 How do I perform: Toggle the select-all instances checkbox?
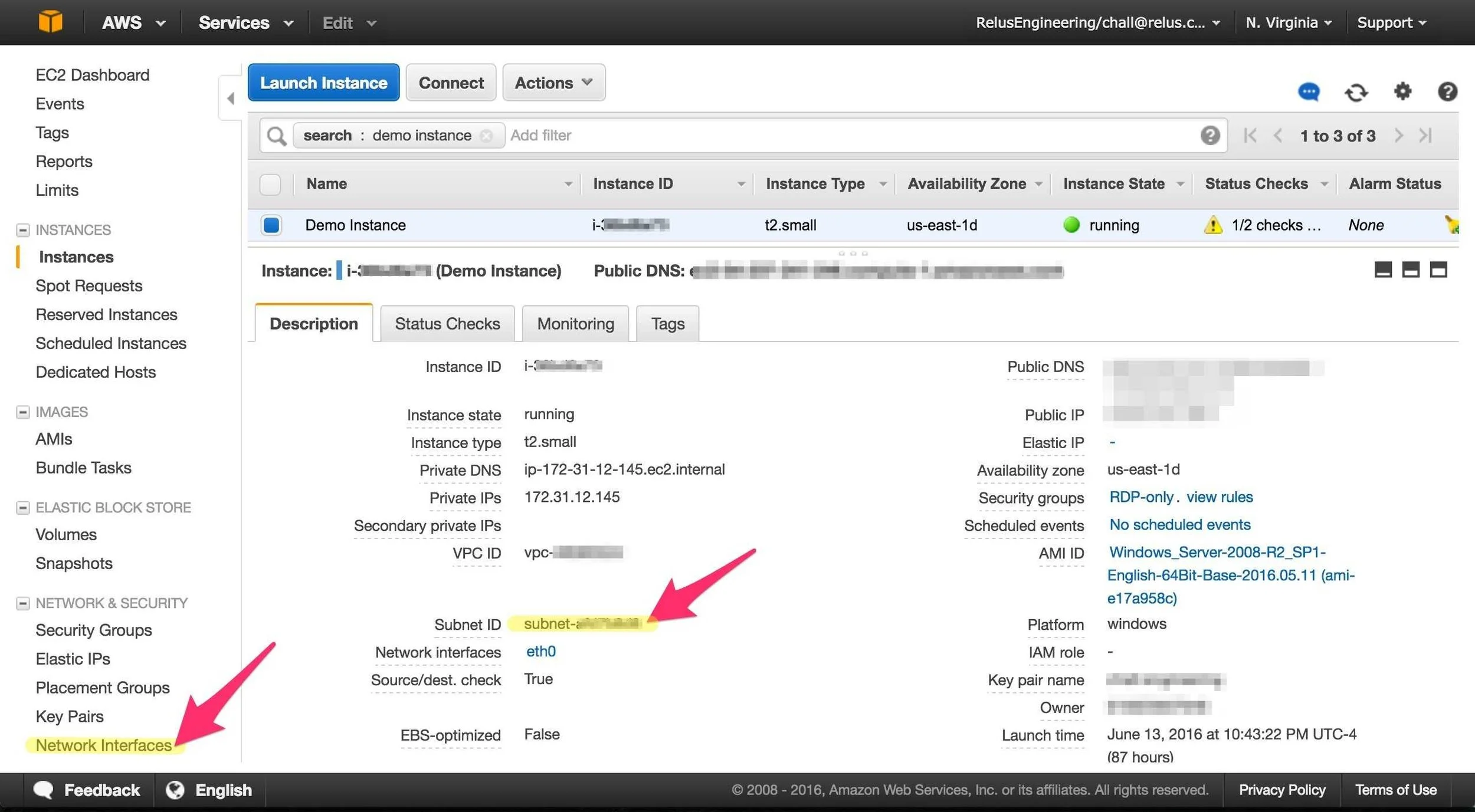(x=270, y=185)
